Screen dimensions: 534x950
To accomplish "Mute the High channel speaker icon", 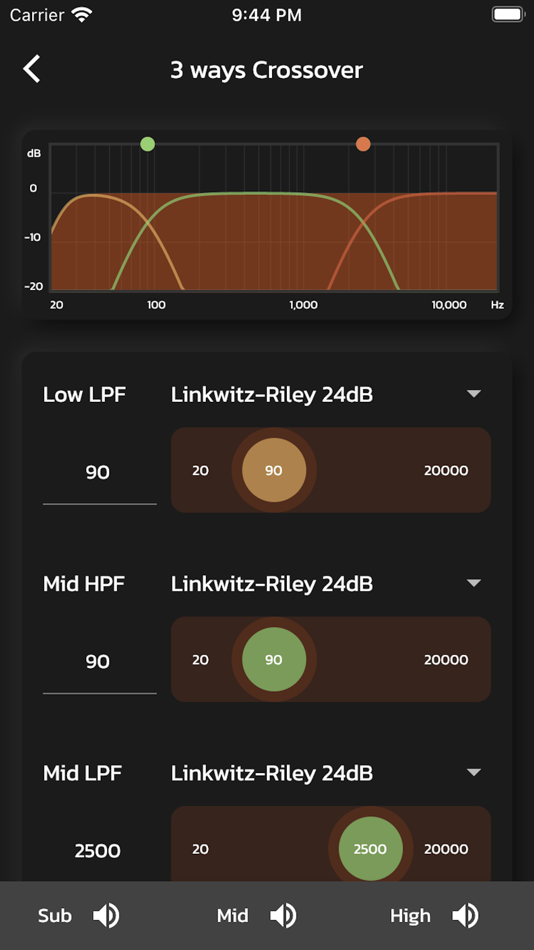I will point(465,915).
